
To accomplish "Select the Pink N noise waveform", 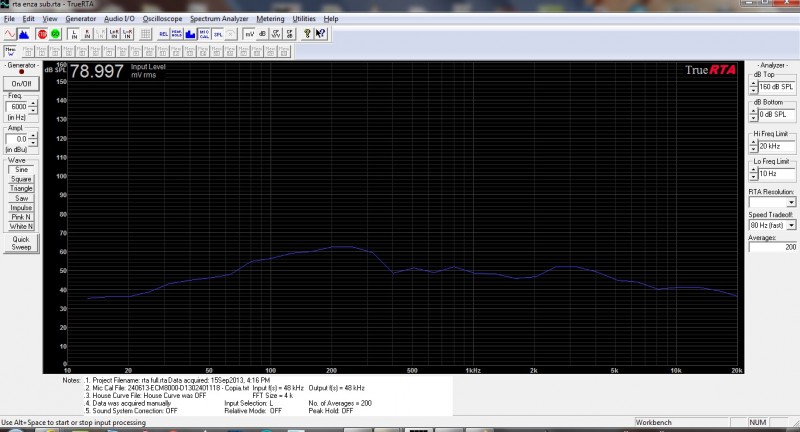I will 21,217.
